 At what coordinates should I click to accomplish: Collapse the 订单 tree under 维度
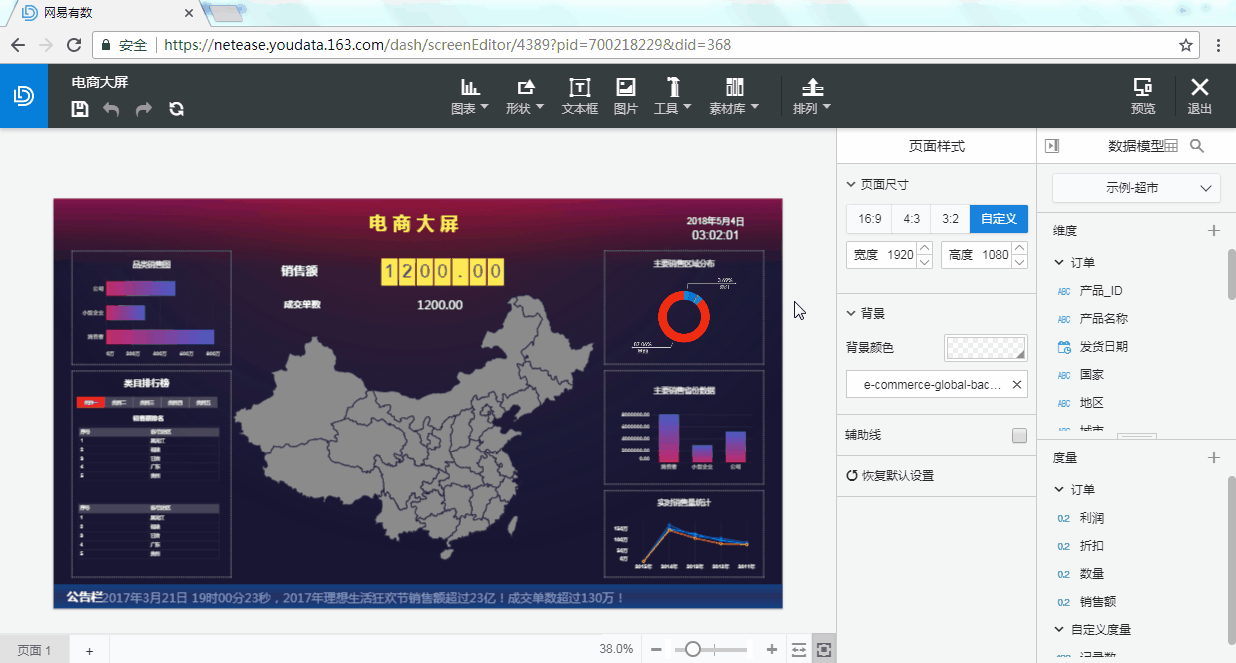[1059, 262]
